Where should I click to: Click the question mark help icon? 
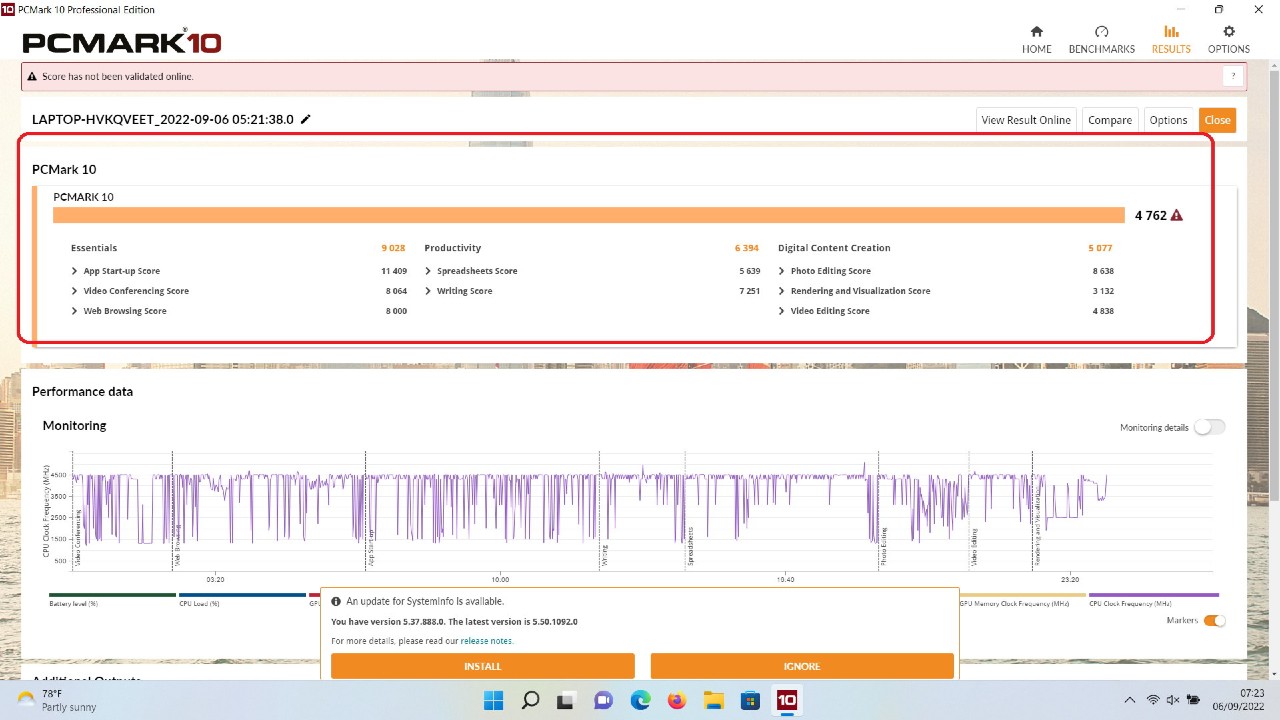pyautogui.click(x=1234, y=76)
